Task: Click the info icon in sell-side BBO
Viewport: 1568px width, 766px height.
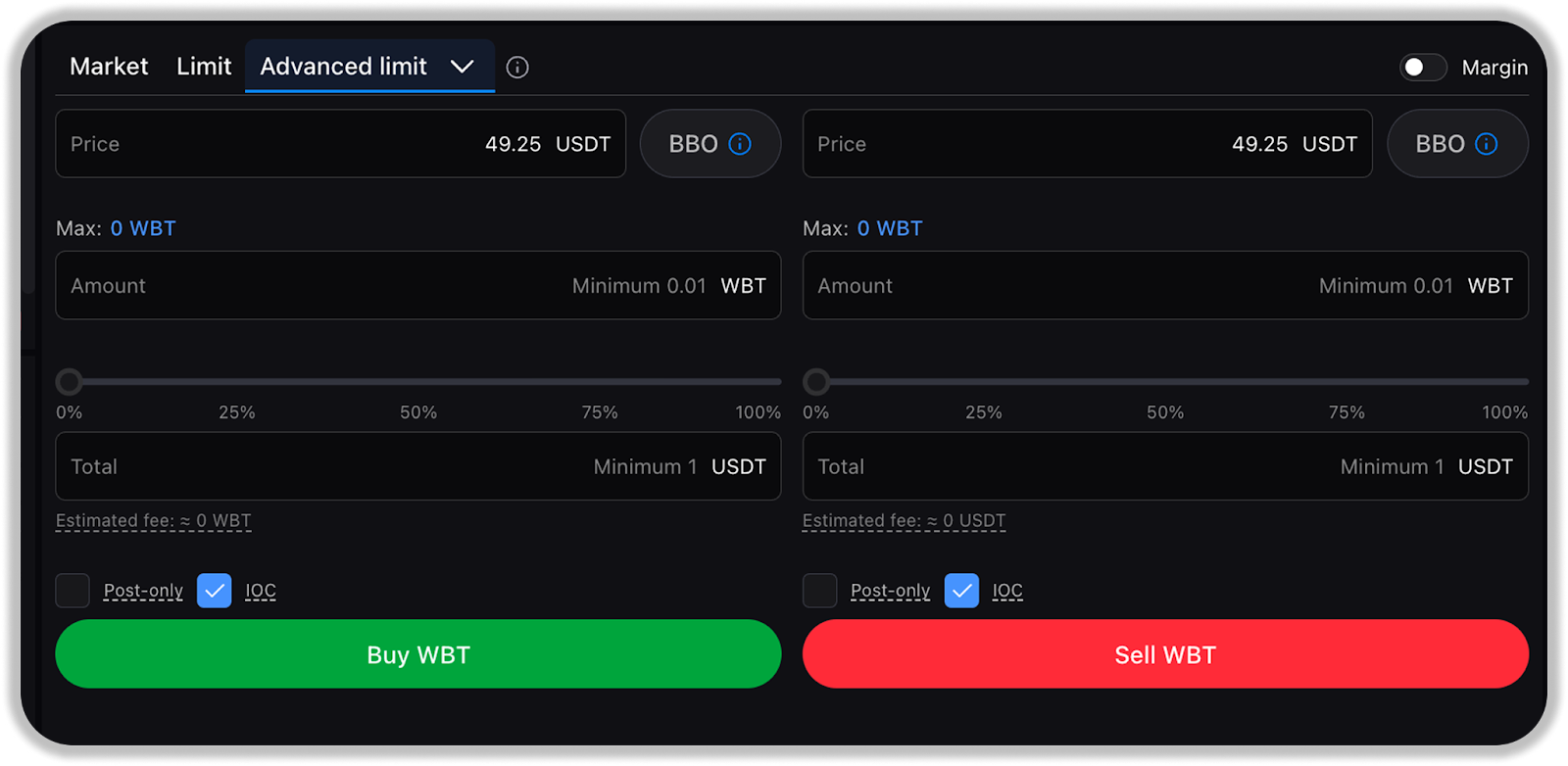Action: (1487, 144)
